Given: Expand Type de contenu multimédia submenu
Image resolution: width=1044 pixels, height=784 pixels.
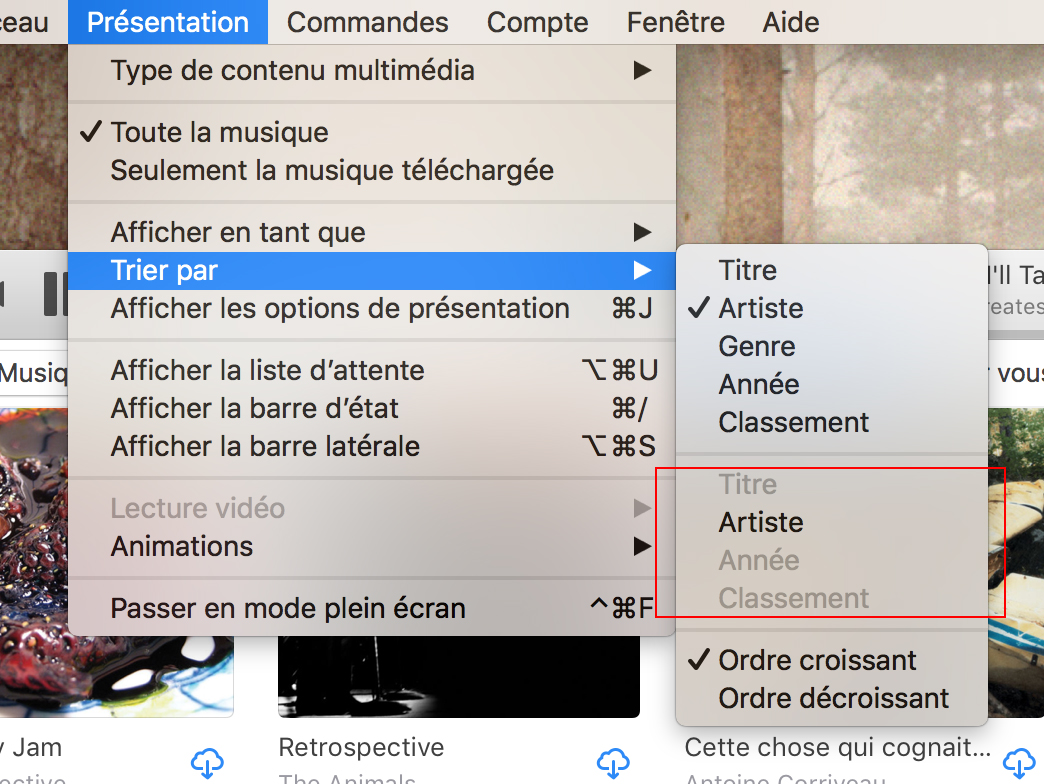Looking at the screenshot, I should tap(372, 71).
